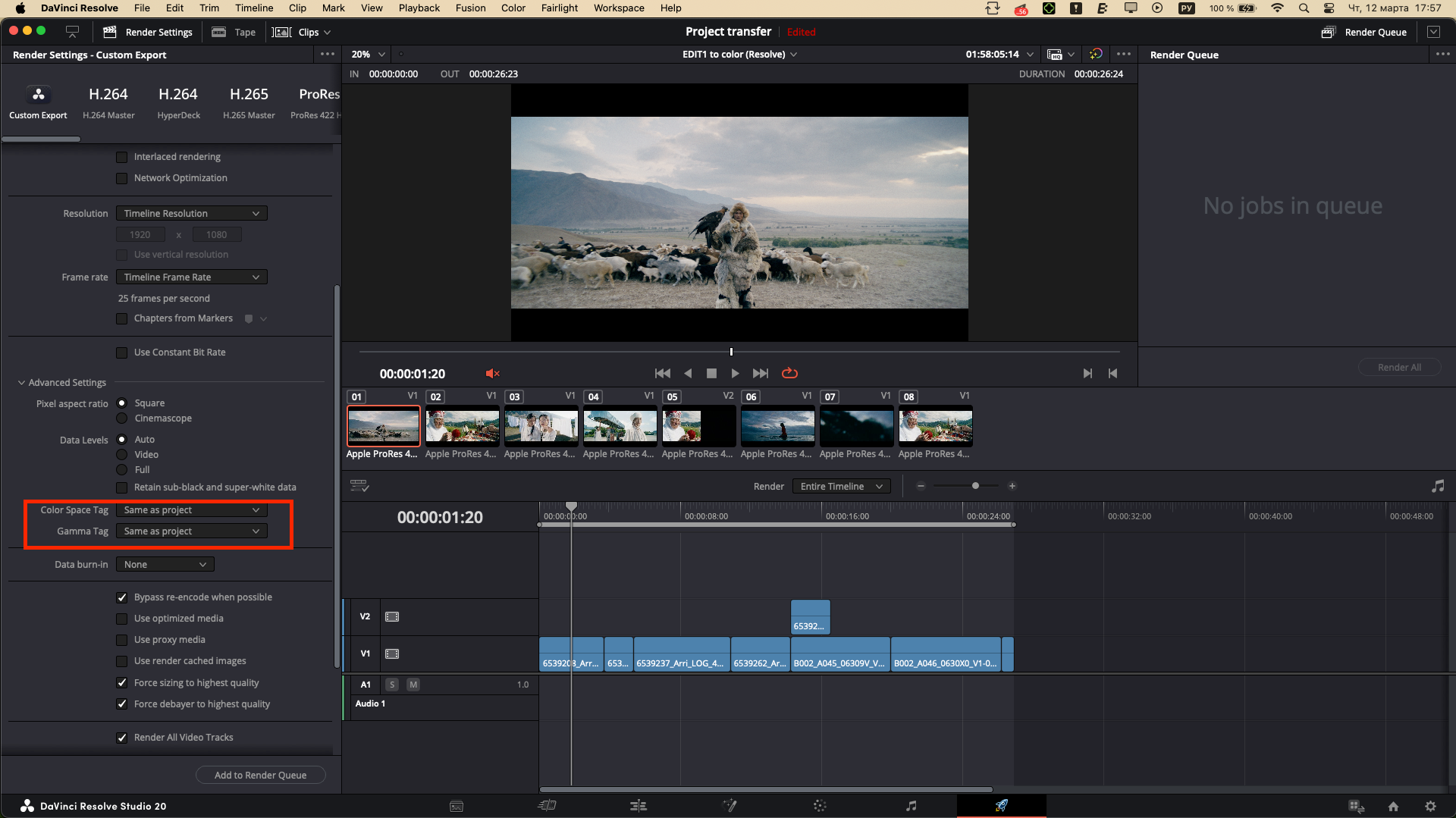Open the Fairlight audio page
Image resolution: width=1456 pixels, height=818 pixels.
pos(912,806)
